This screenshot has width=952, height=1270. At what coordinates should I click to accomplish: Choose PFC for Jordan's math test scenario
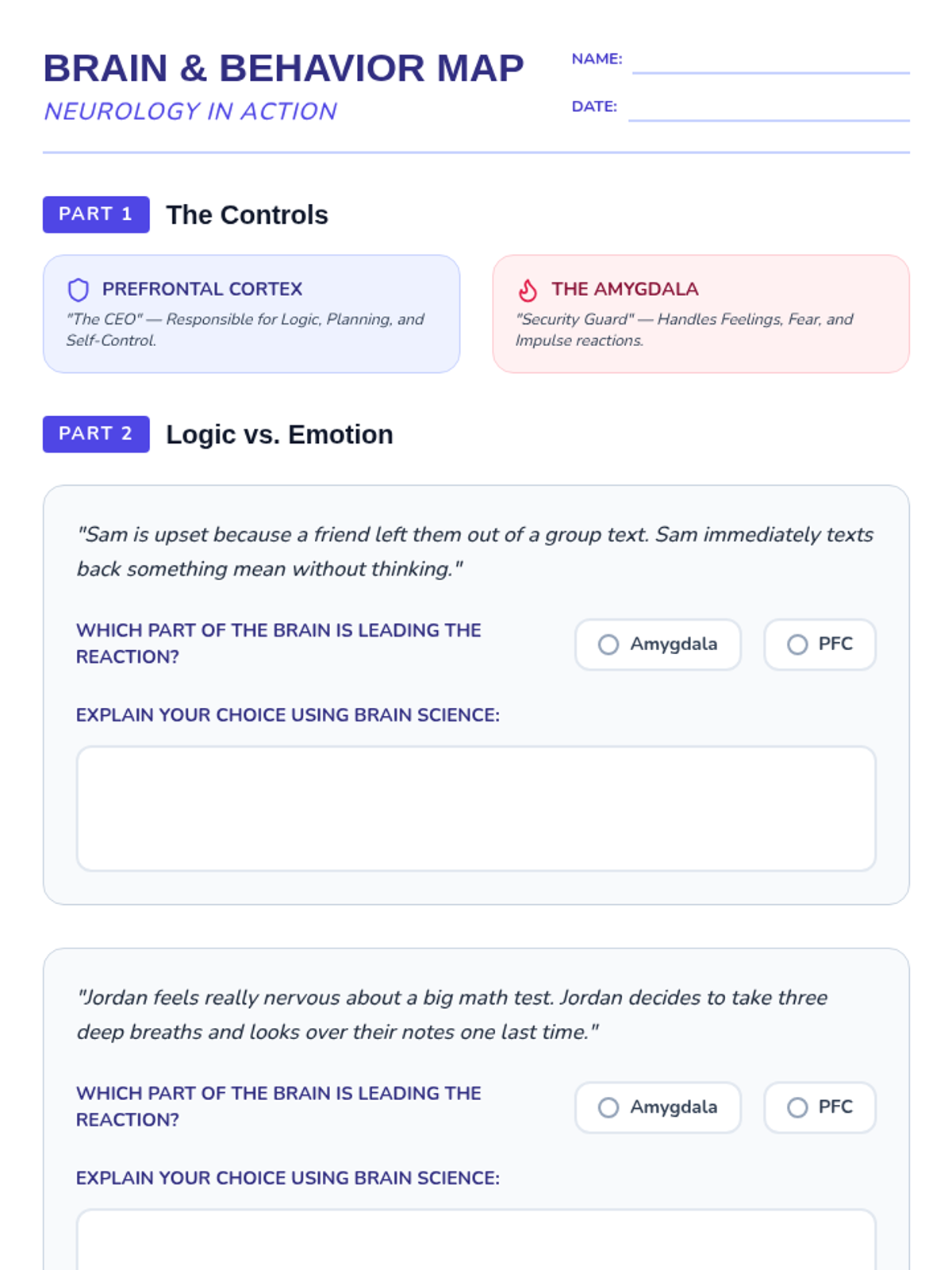coord(820,1107)
